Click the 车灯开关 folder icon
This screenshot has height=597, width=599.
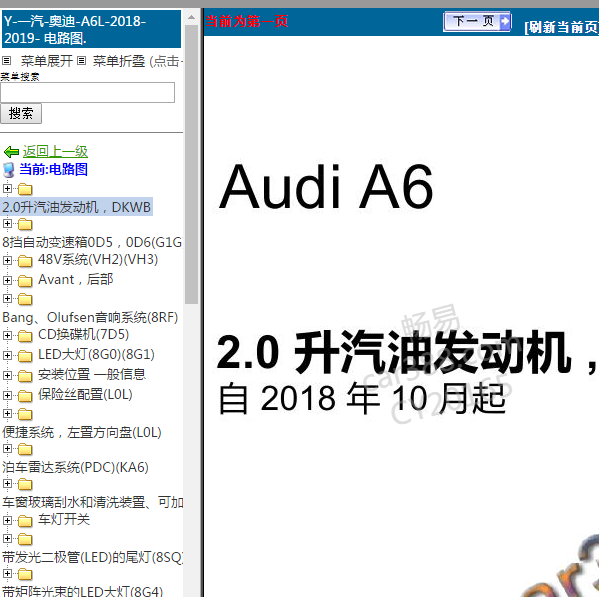(x=25, y=521)
